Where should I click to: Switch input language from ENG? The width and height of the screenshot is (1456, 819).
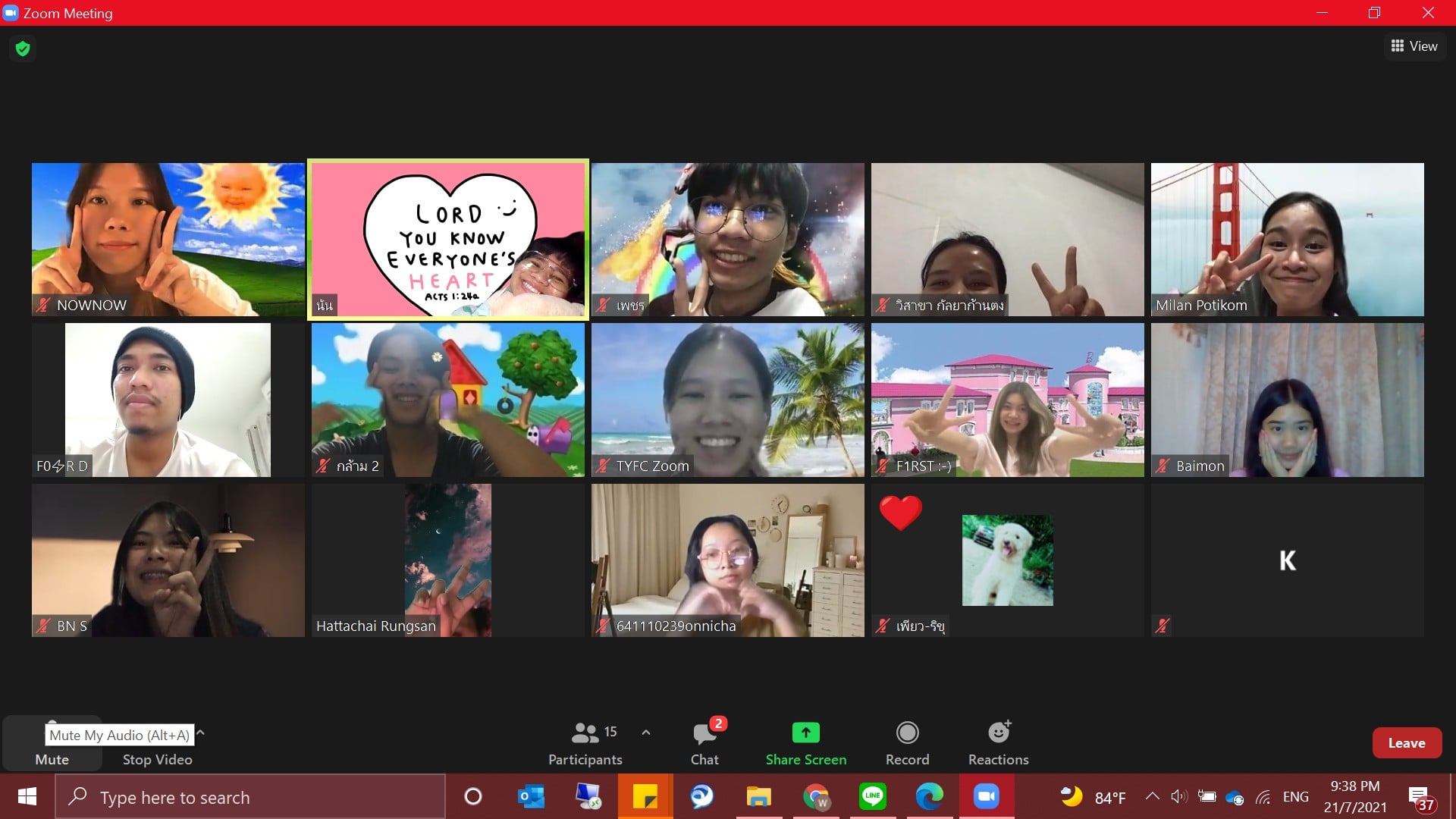1295,797
